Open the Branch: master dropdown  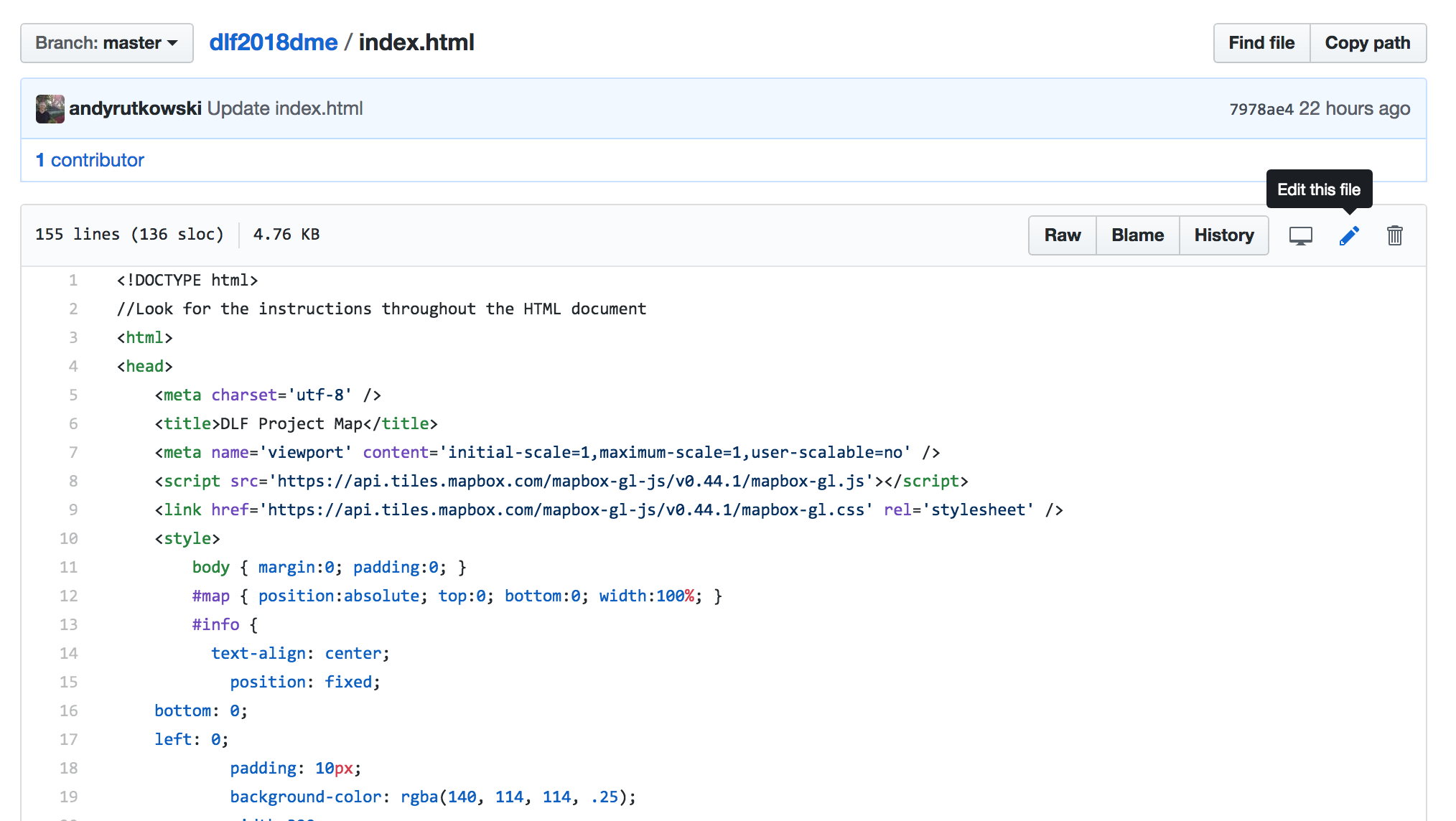click(107, 43)
